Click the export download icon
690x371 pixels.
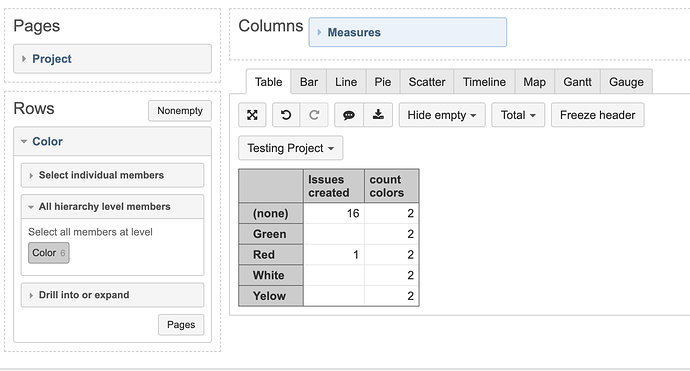378,115
